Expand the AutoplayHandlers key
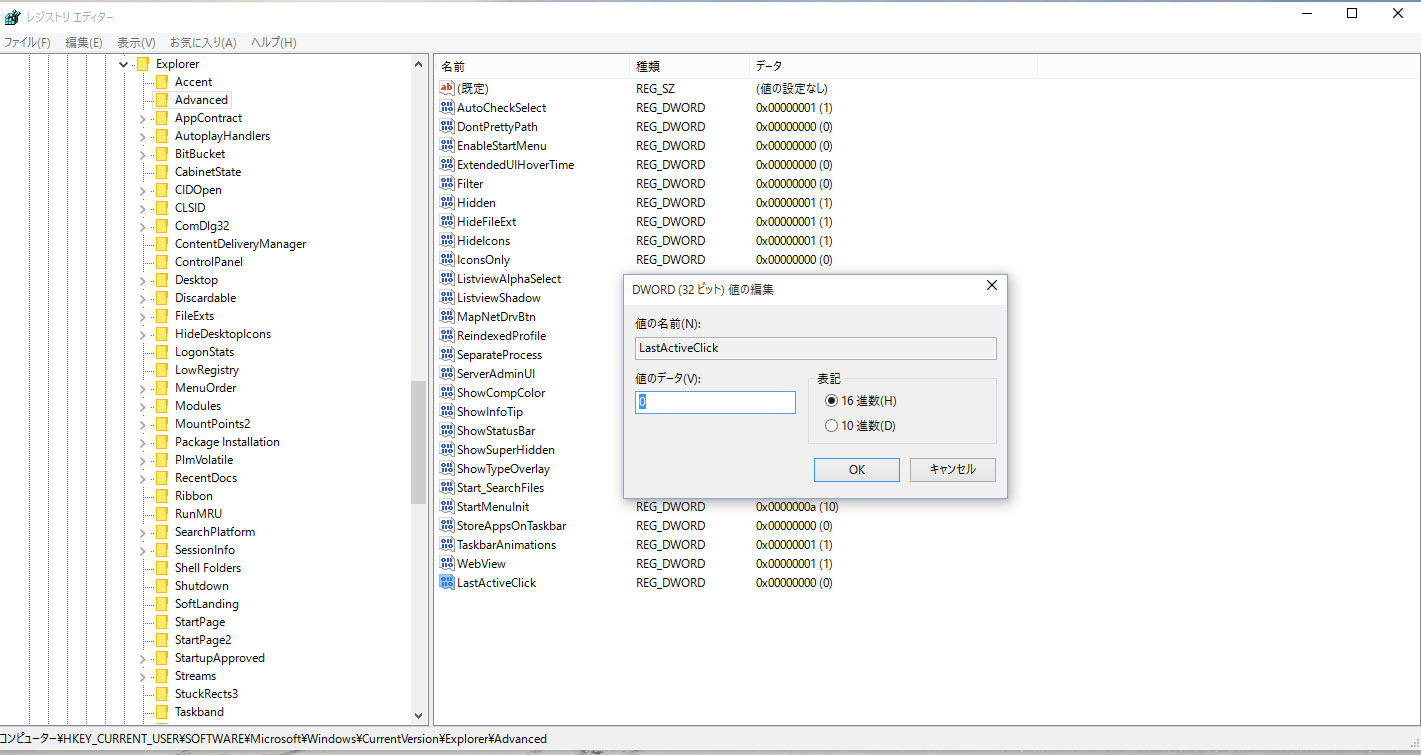Image resolution: width=1421 pixels, height=755 pixels. [143, 136]
